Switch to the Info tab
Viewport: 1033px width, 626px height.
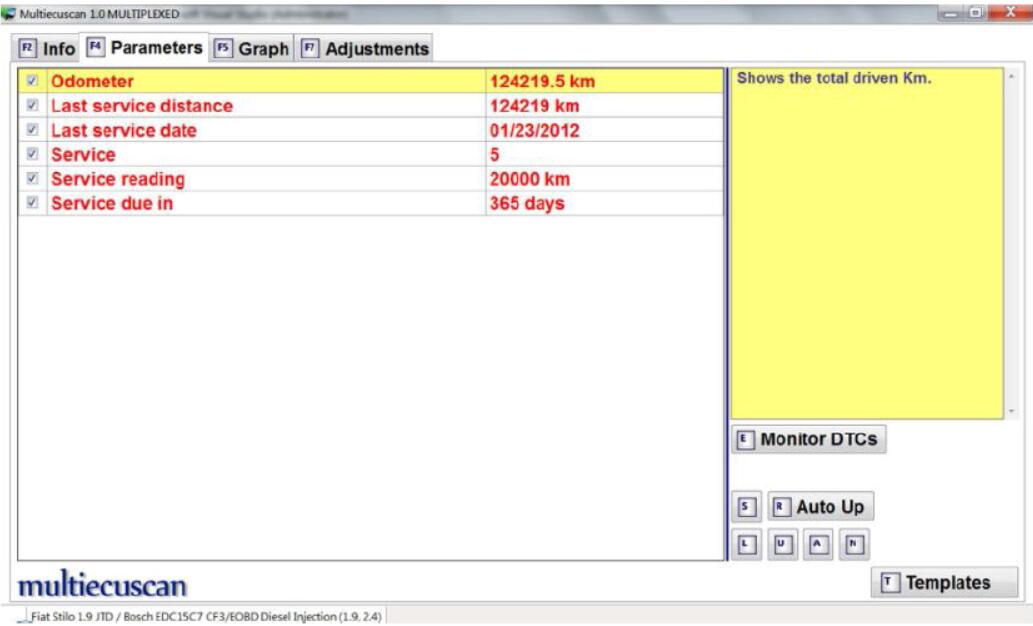tap(47, 49)
